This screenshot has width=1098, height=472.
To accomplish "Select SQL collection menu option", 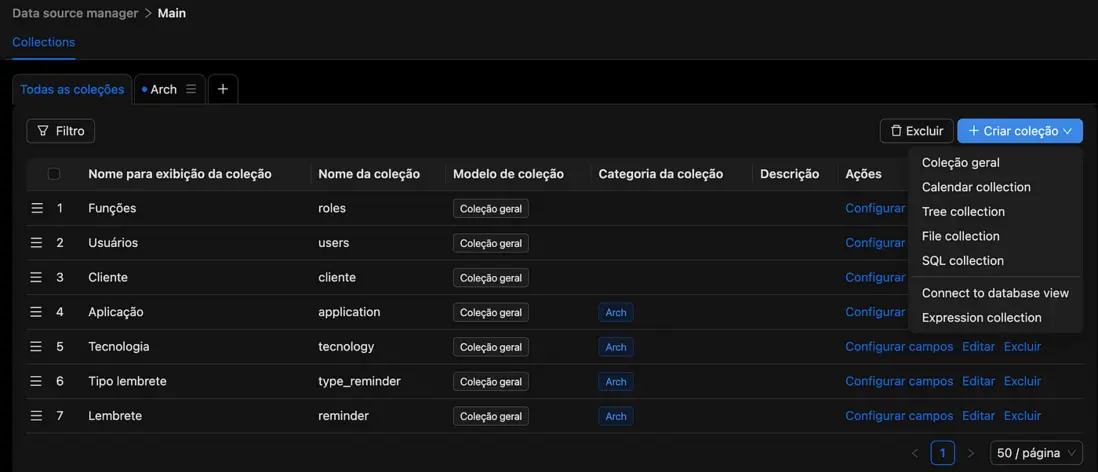I will click(962, 261).
